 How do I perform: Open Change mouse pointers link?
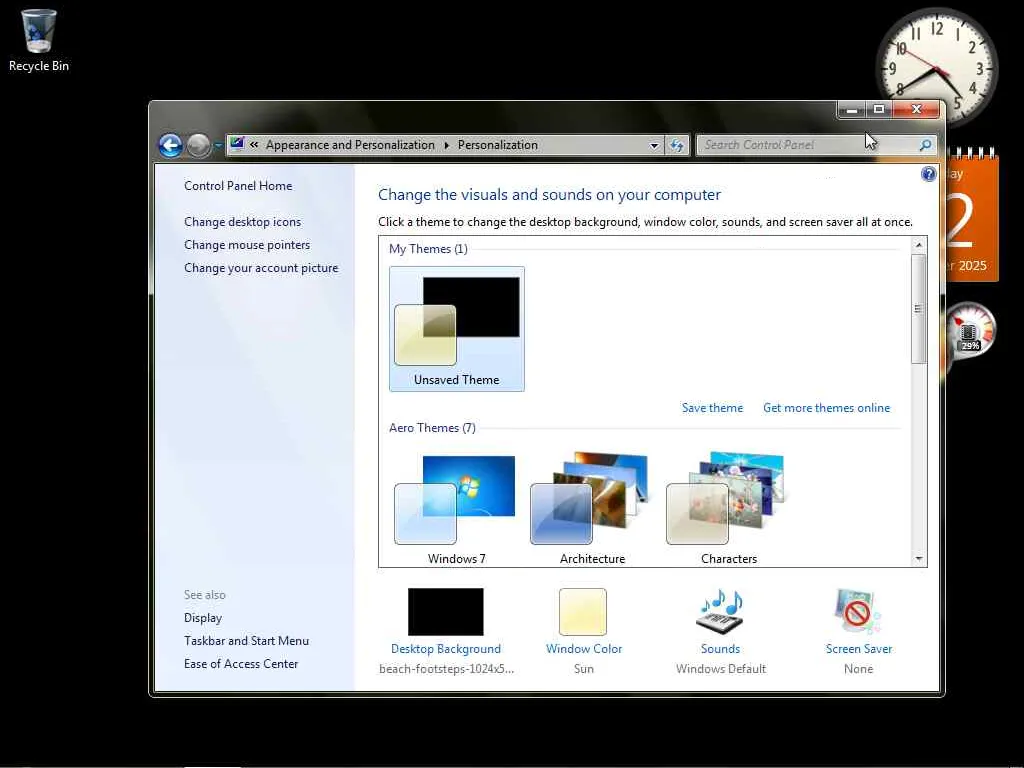[247, 245]
